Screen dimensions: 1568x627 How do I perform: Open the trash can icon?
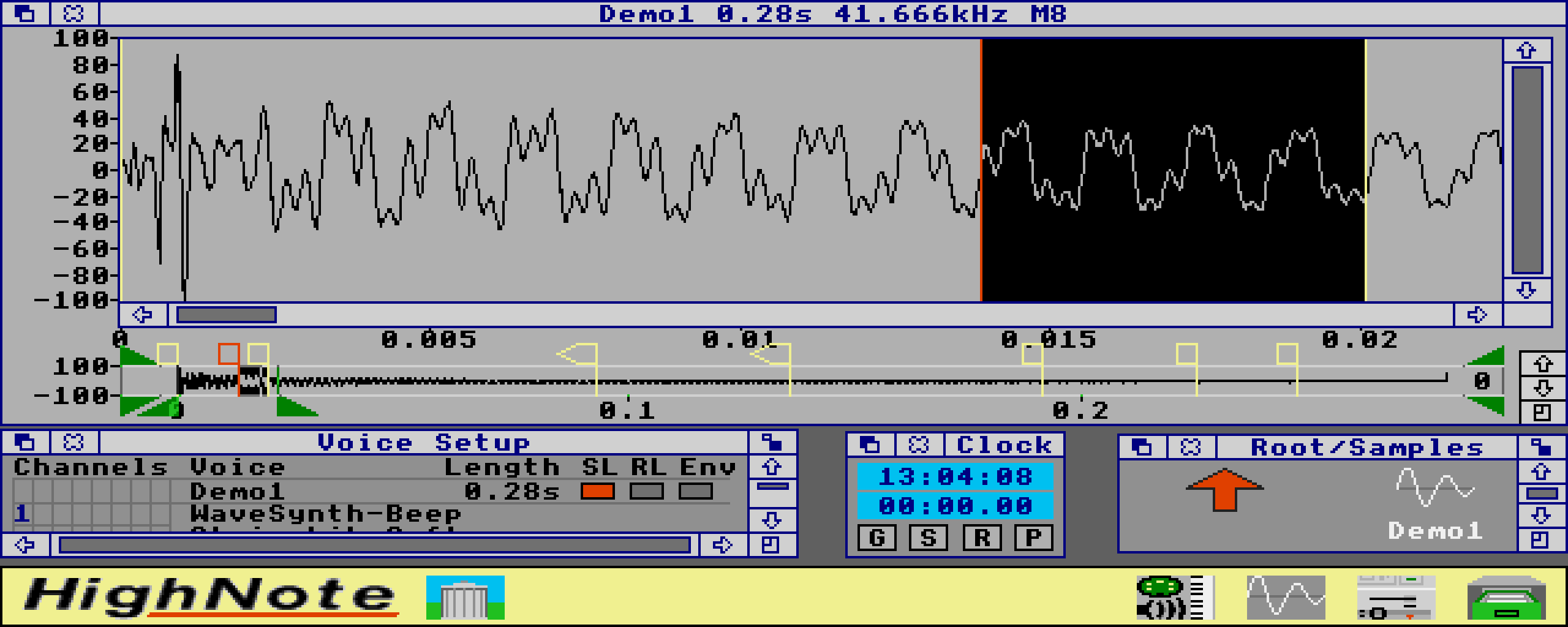point(466,597)
